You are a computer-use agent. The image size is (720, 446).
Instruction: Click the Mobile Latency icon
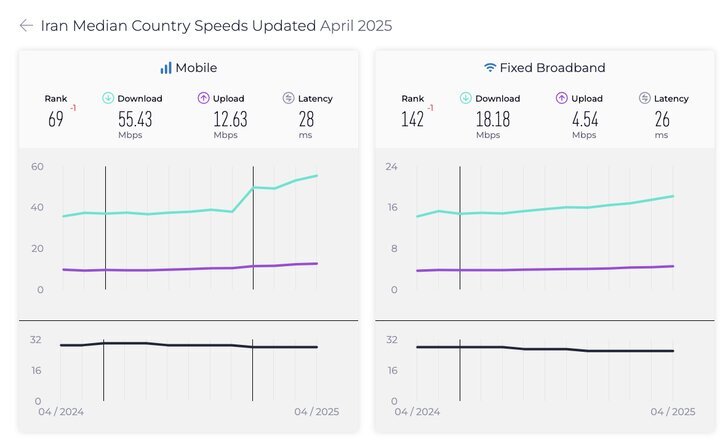pyautogui.click(x=288, y=98)
